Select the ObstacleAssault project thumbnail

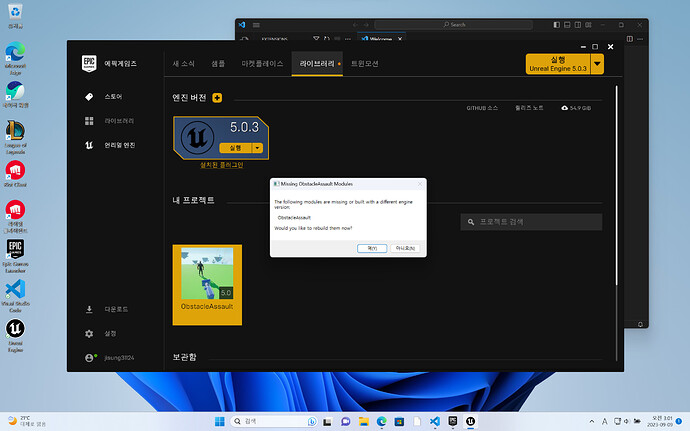[207, 279]
